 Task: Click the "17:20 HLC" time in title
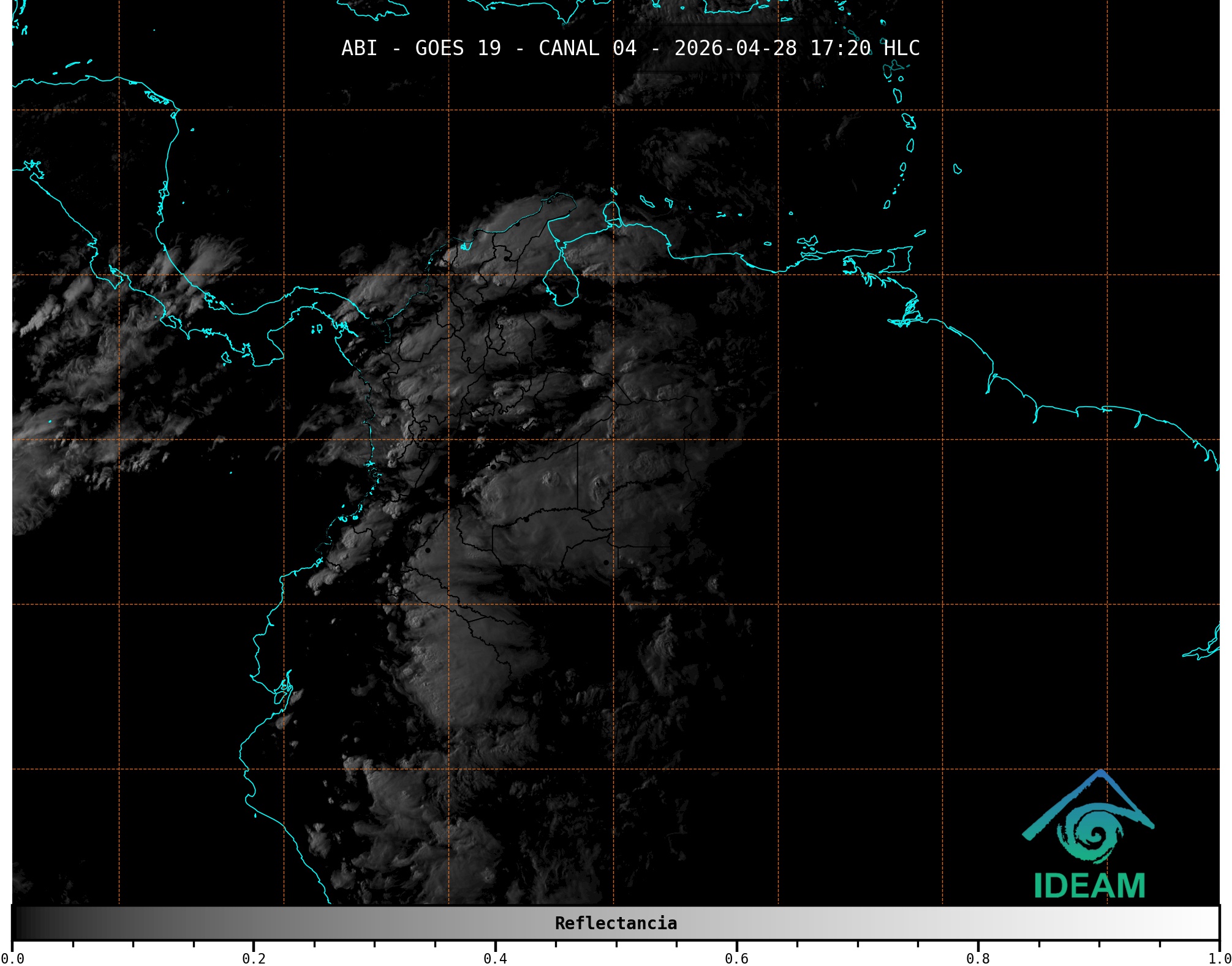[x=864, y=48]
